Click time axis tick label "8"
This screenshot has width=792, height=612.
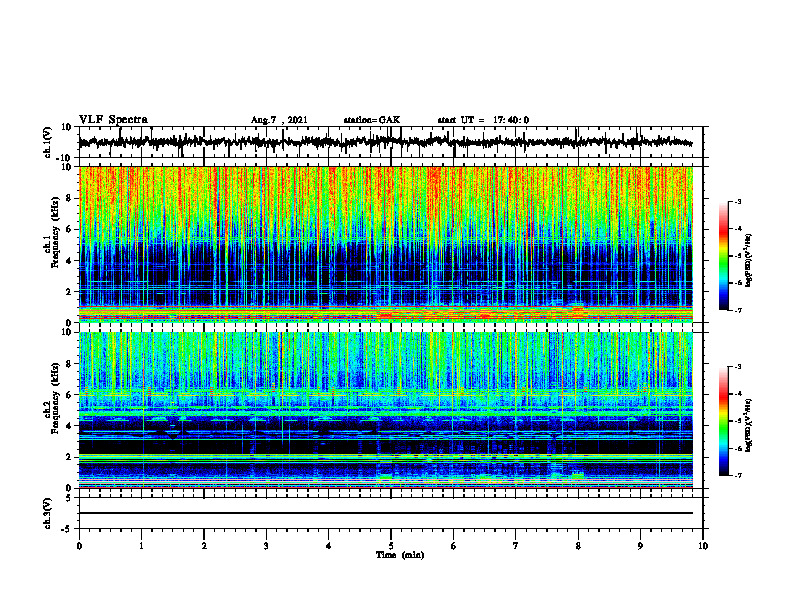(x=578, y=546)
